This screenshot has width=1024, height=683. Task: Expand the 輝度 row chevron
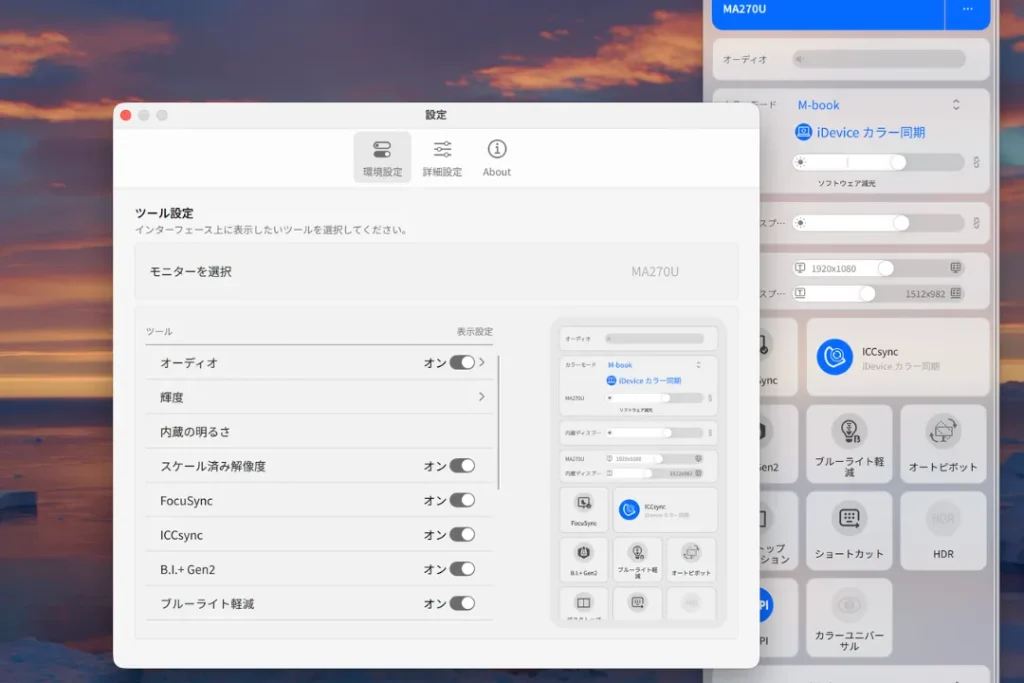coord(481,397)
